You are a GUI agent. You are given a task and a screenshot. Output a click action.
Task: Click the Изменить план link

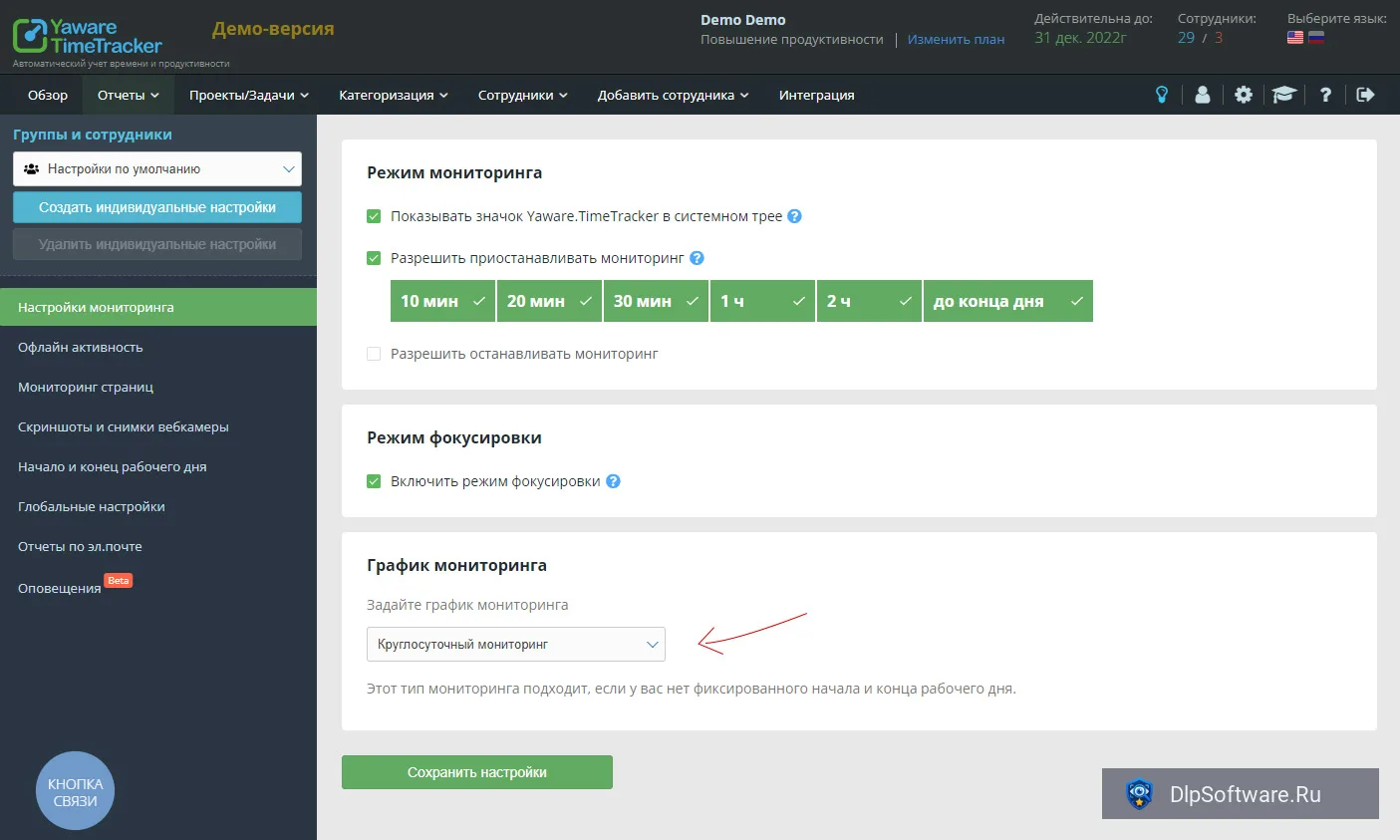pos(956,39)
